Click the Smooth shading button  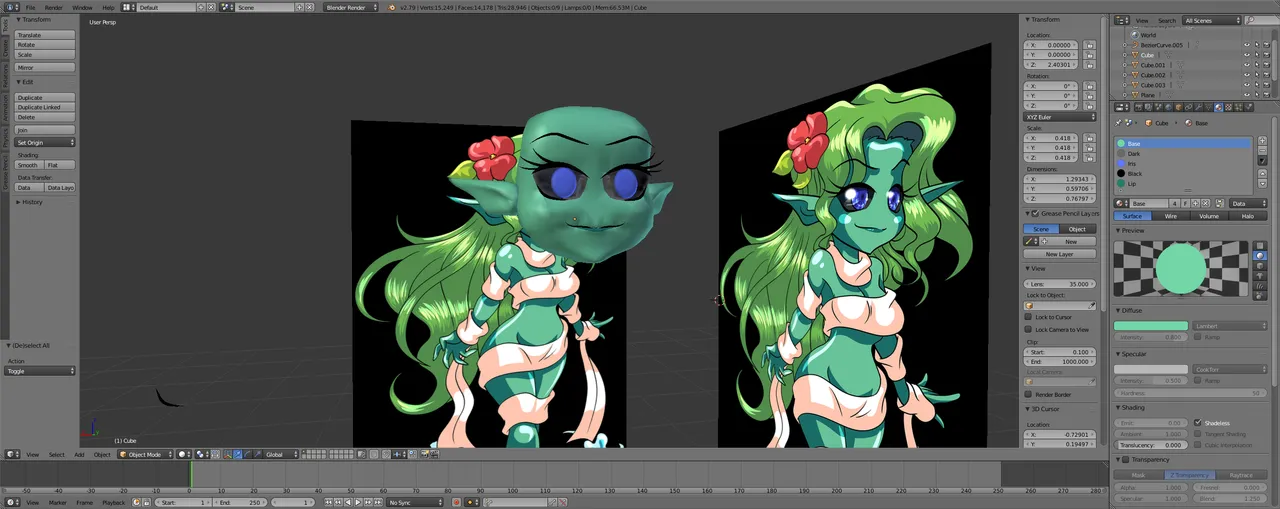tap(29, 165)
